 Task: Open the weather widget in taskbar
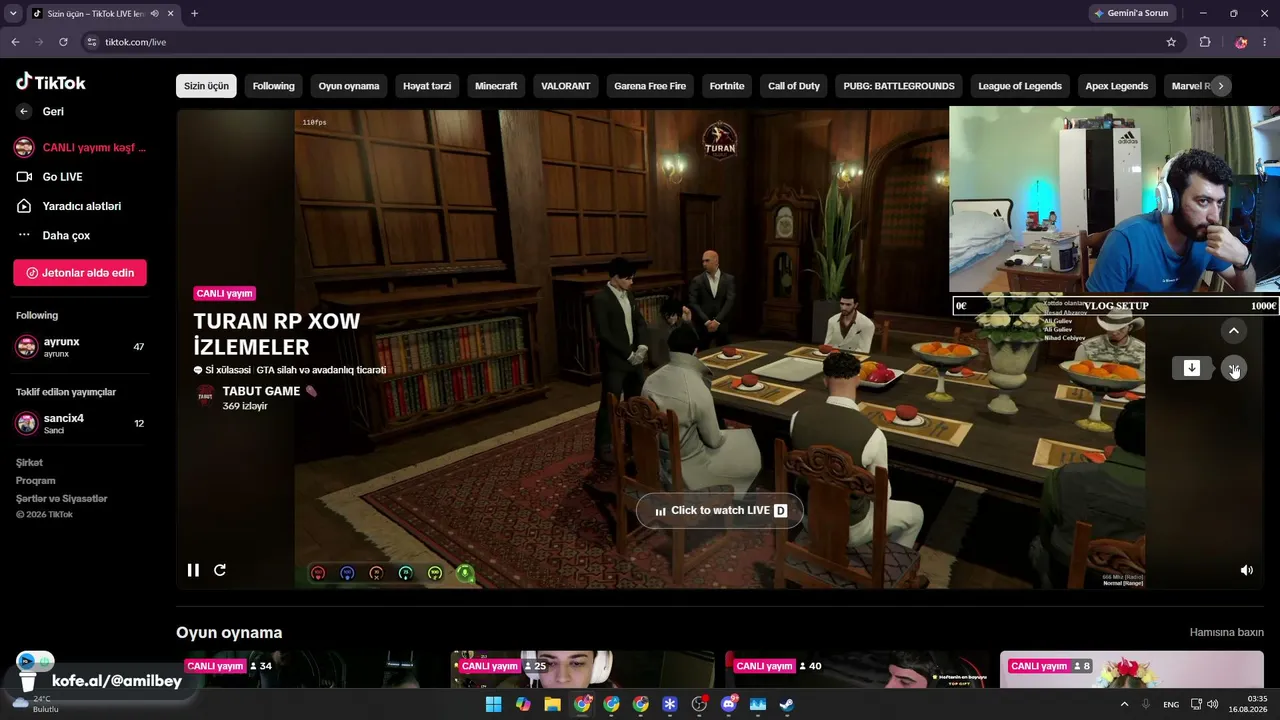click(37, 704)
